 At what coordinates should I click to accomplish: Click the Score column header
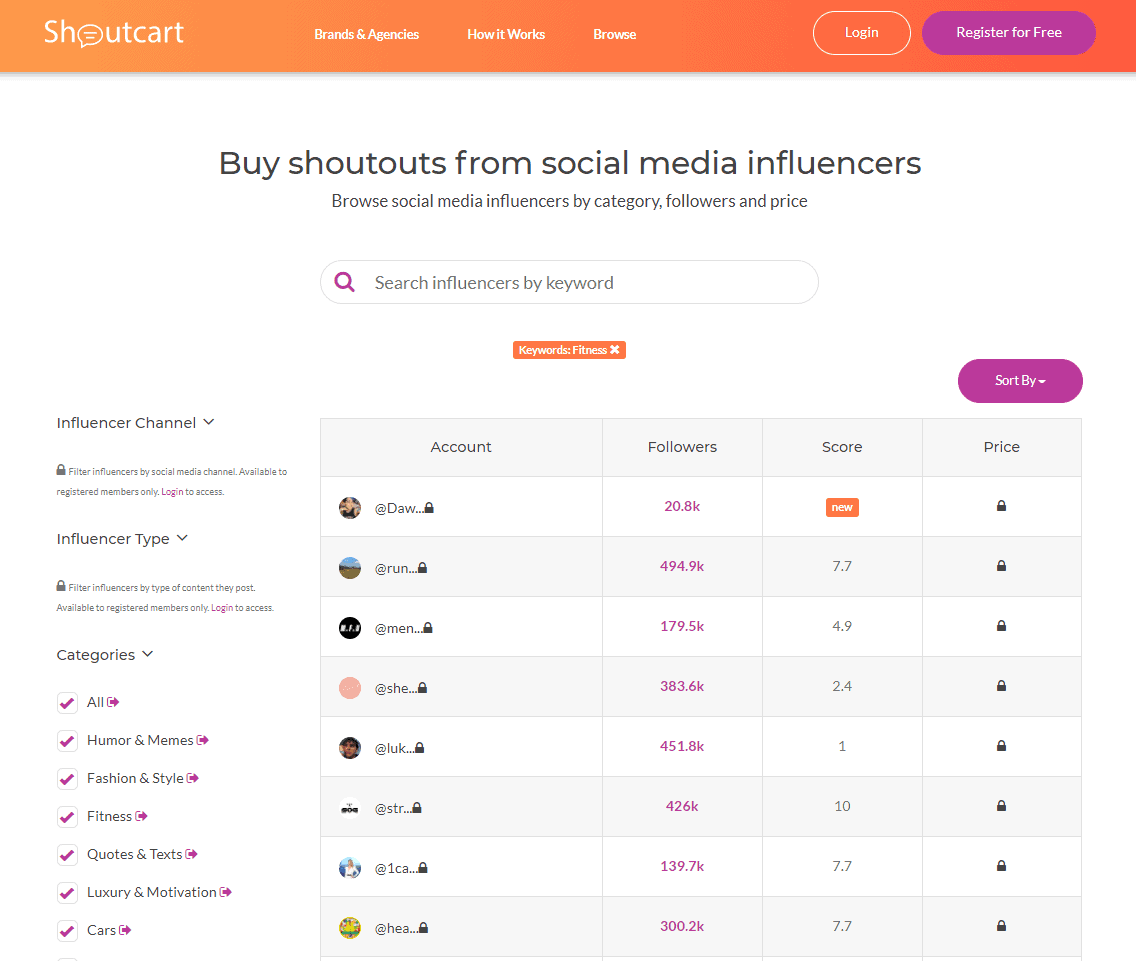pos(842,447)
